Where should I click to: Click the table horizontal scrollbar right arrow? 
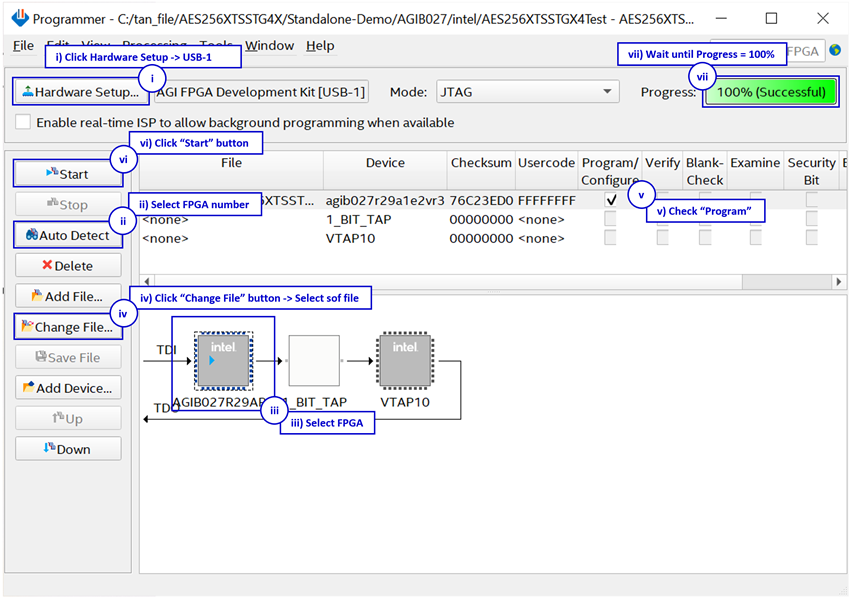(839, 281)
